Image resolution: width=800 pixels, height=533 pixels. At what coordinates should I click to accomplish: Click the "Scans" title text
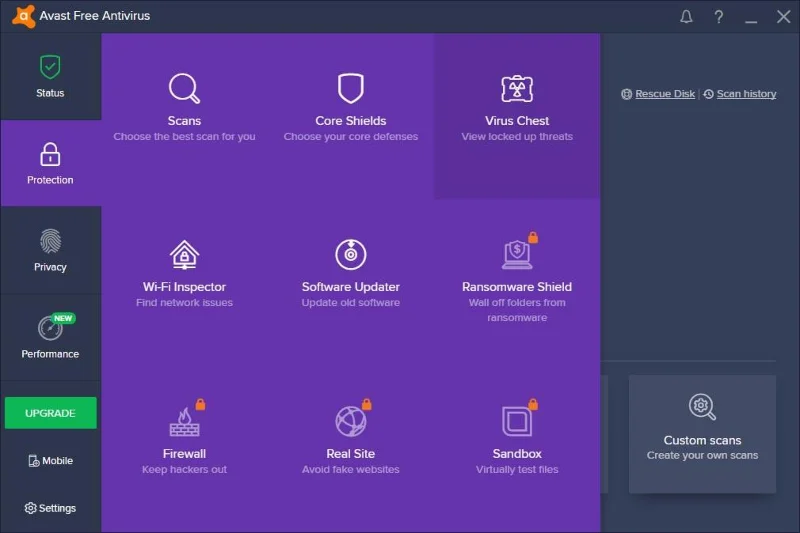(184, 121)
